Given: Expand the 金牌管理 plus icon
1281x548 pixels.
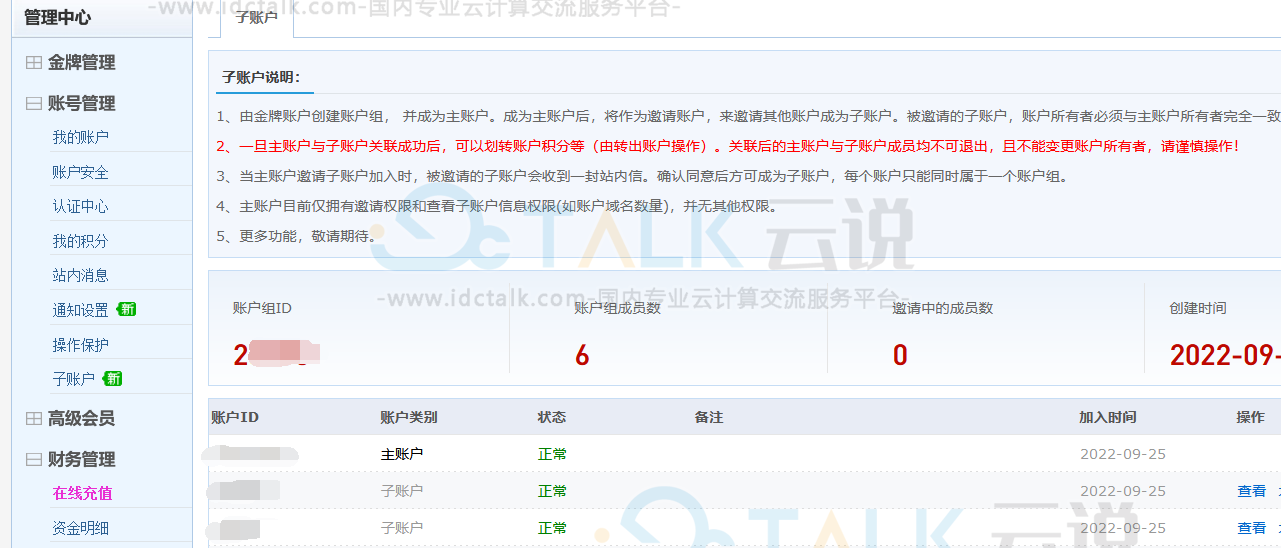Looking at the screenshot, I should 33,63.
